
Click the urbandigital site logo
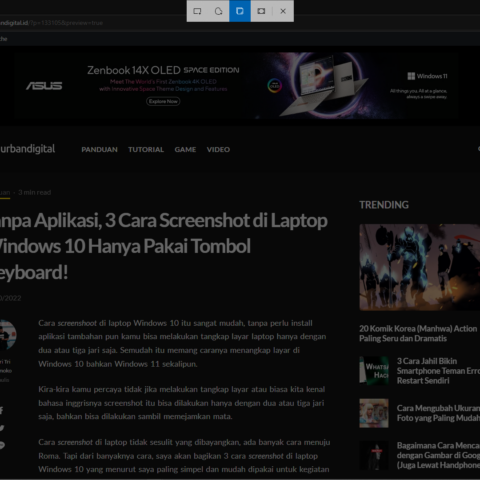(27, 149)
